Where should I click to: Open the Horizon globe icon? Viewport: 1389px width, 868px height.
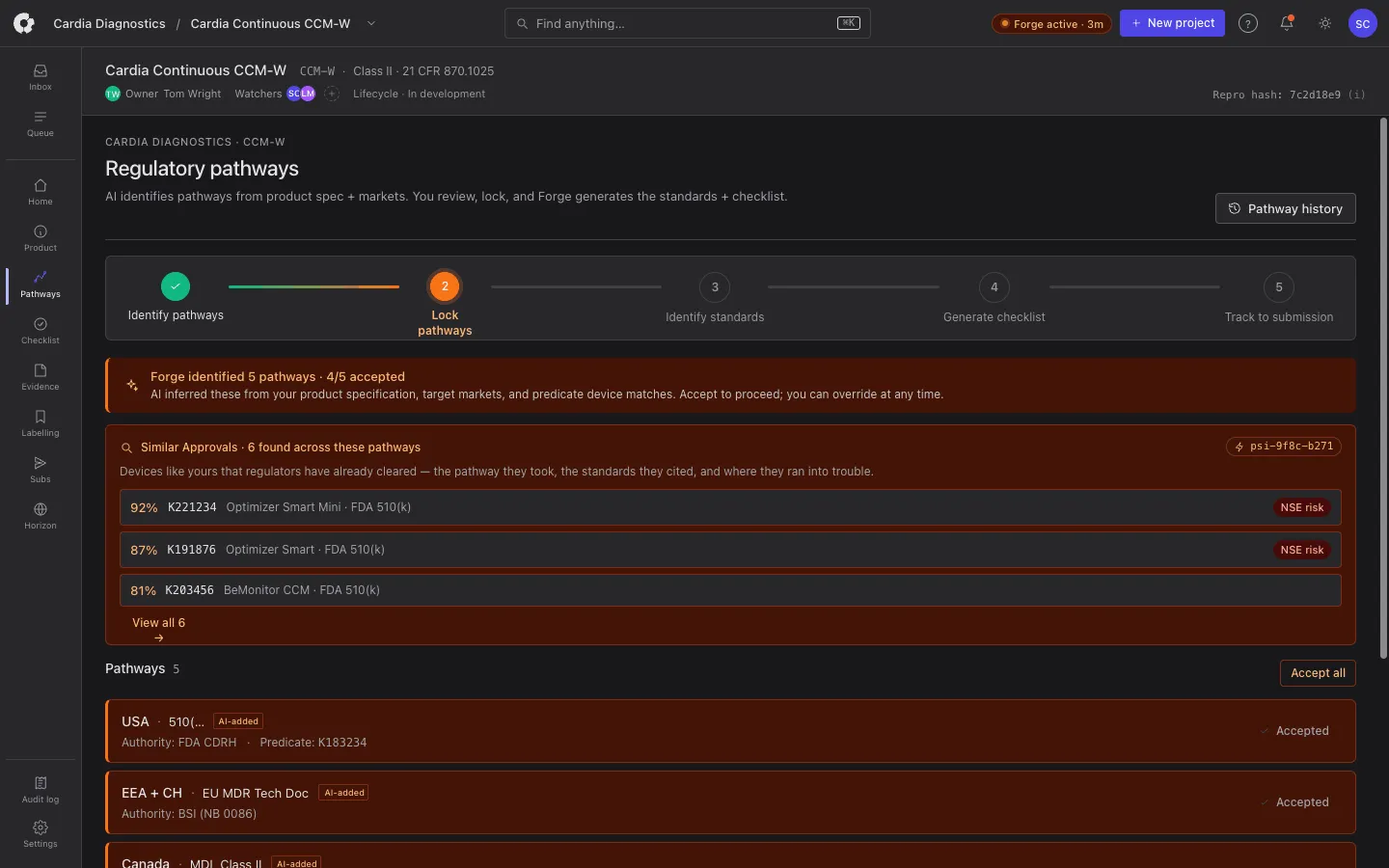[41, 516]
